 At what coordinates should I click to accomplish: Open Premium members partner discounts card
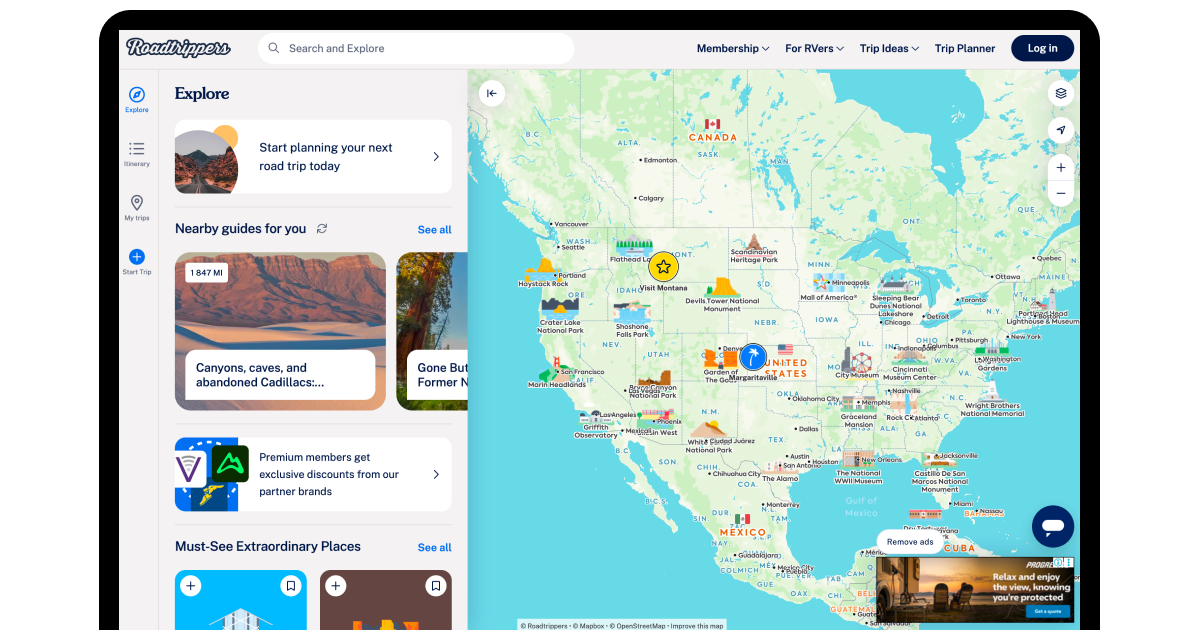(x=313, y=475)
